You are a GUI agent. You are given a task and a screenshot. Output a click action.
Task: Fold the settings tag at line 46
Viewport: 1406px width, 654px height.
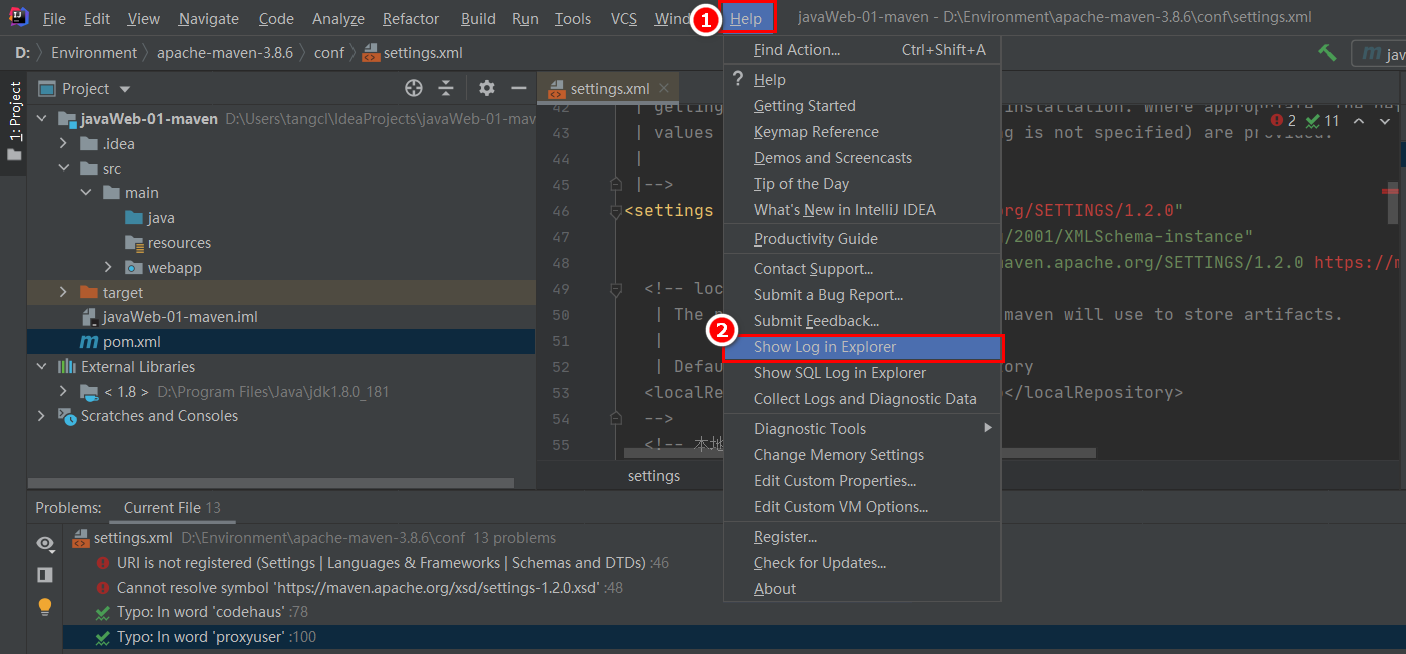(616, 211)
